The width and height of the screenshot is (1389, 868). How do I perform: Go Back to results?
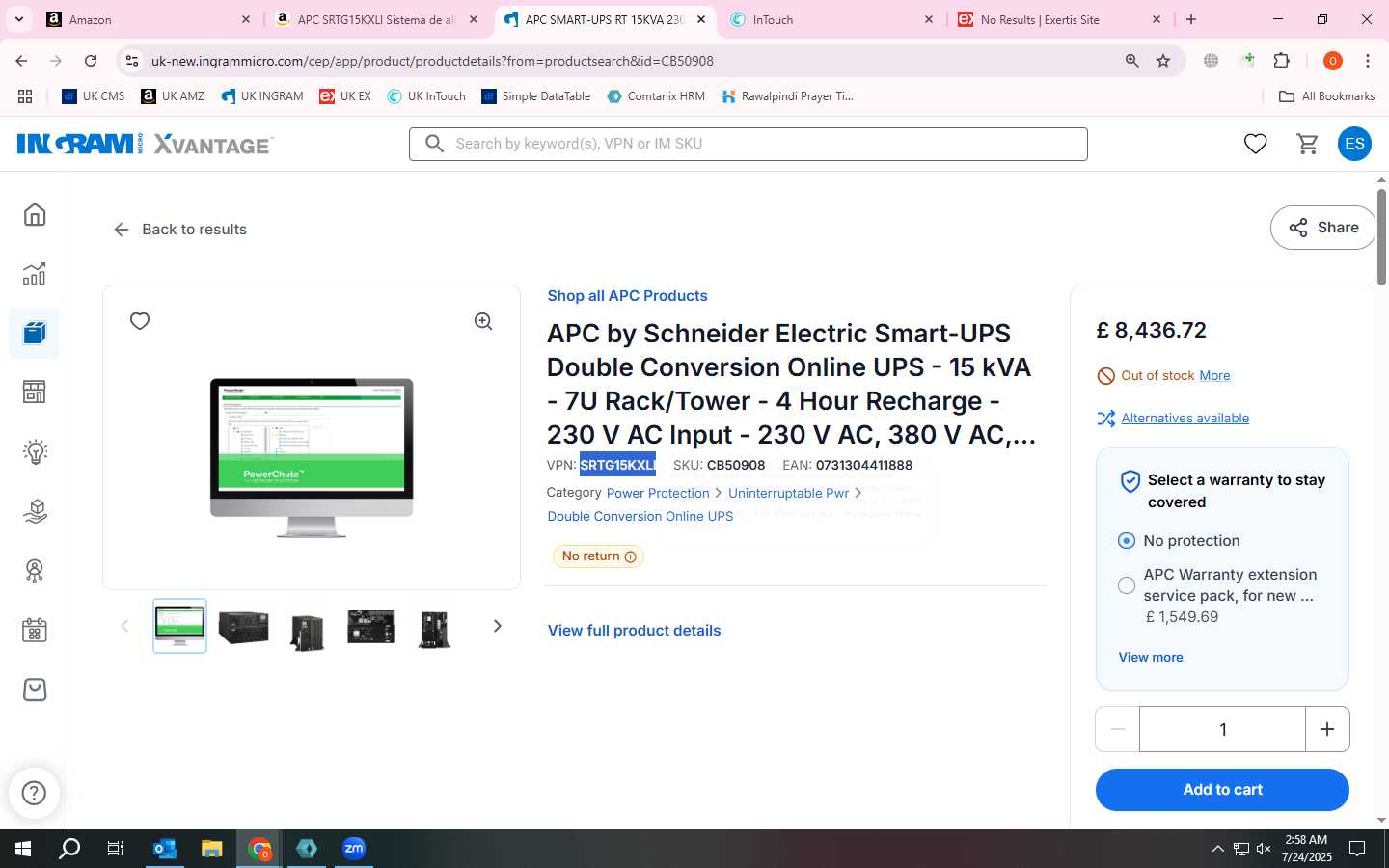pos(180,230)
